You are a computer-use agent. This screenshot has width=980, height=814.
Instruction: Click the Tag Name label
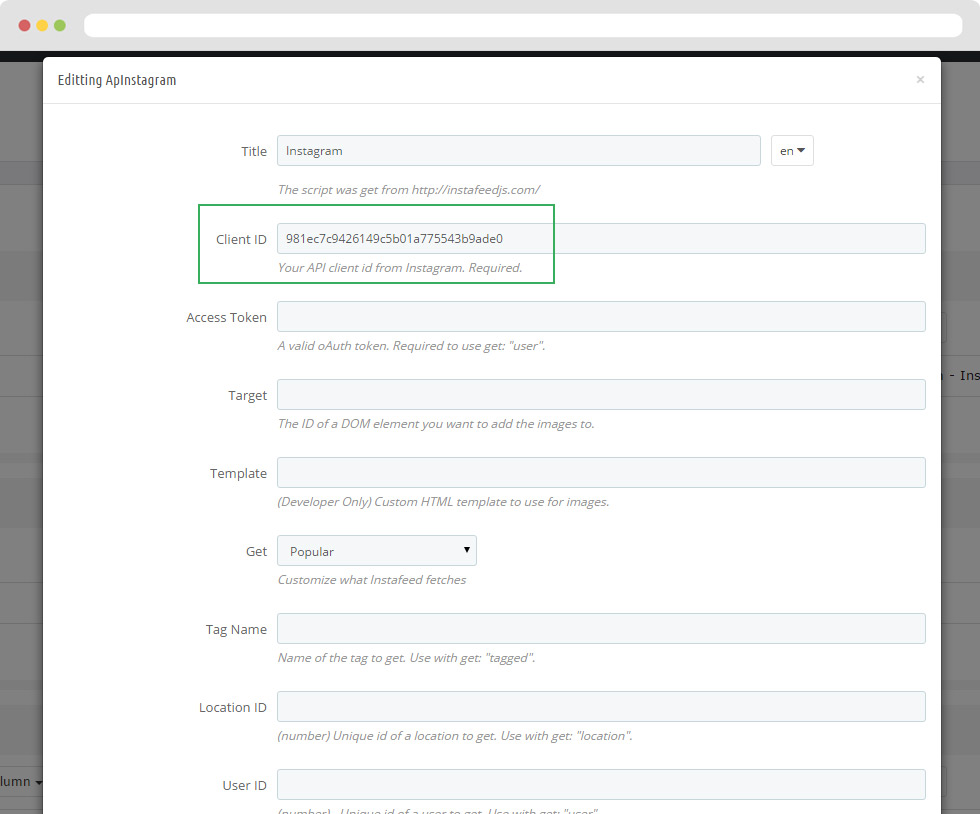236,630
